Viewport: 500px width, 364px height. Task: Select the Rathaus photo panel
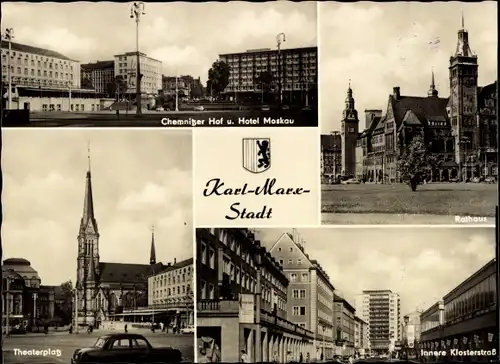[x=408, y=113]
